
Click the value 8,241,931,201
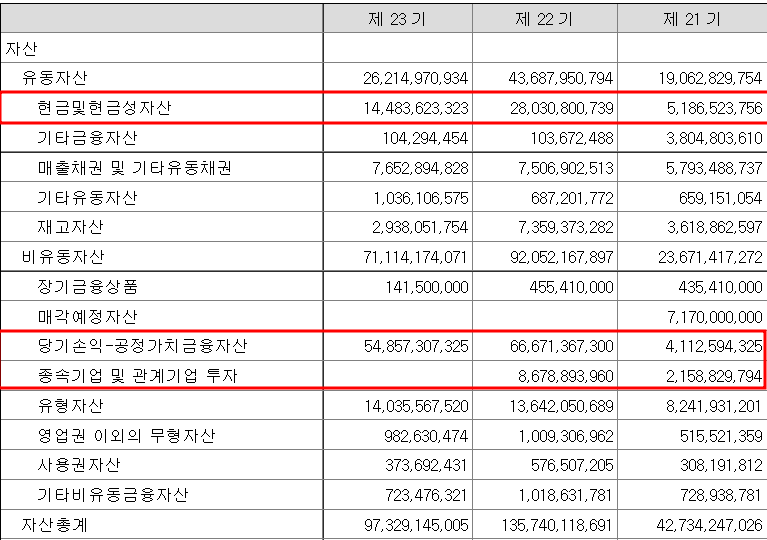[714, 406]
